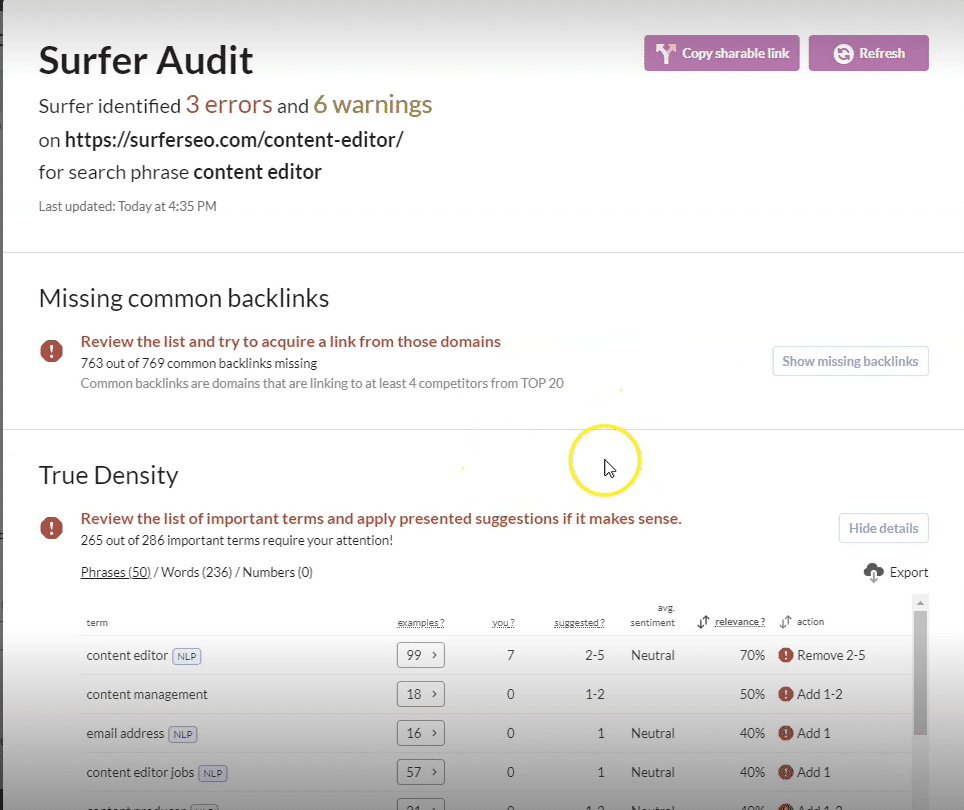This screenshot has height=810, width=964.
Task: Open the Phrases (50) tab
Action: [x=116, y=572]
